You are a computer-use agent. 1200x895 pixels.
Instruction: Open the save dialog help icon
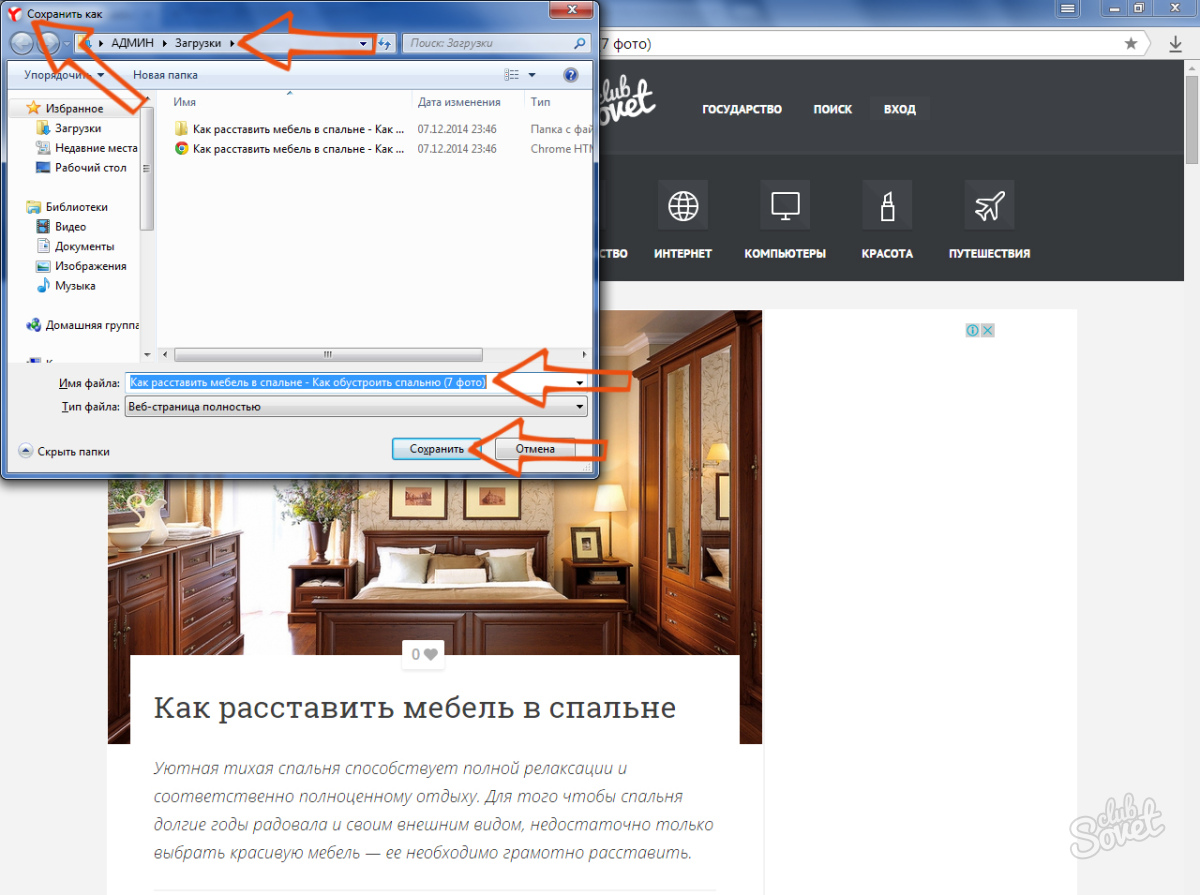point(571,75)
